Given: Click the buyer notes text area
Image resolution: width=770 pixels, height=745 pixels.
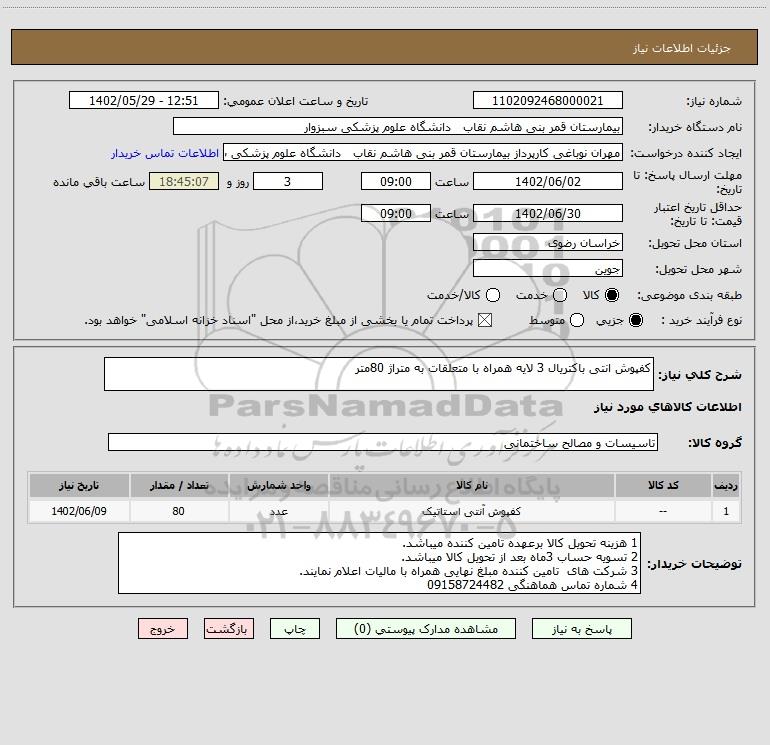Looking at the screenshot, I should (379, 563).
